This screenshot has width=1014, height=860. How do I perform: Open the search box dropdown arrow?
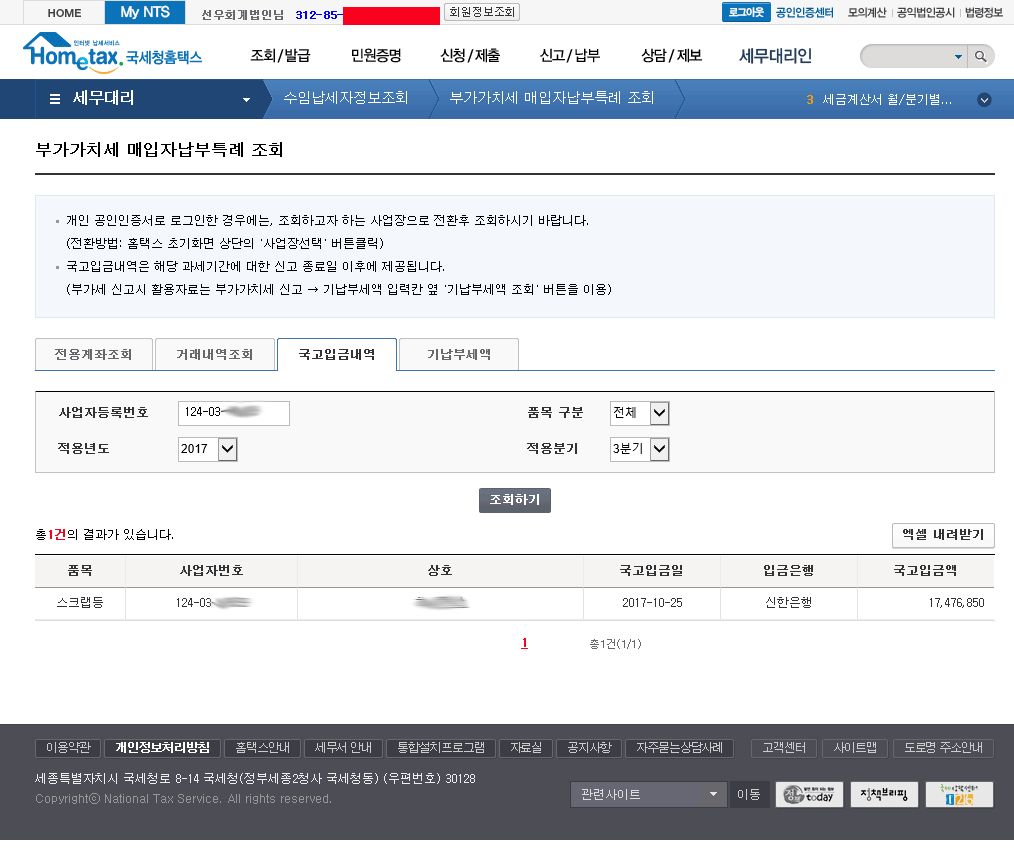pos(958,57)
